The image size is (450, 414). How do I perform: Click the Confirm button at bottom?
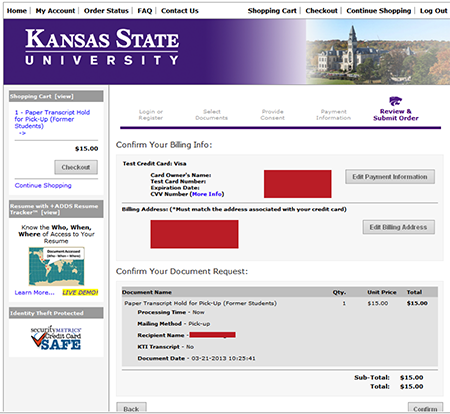coord(425,408)
